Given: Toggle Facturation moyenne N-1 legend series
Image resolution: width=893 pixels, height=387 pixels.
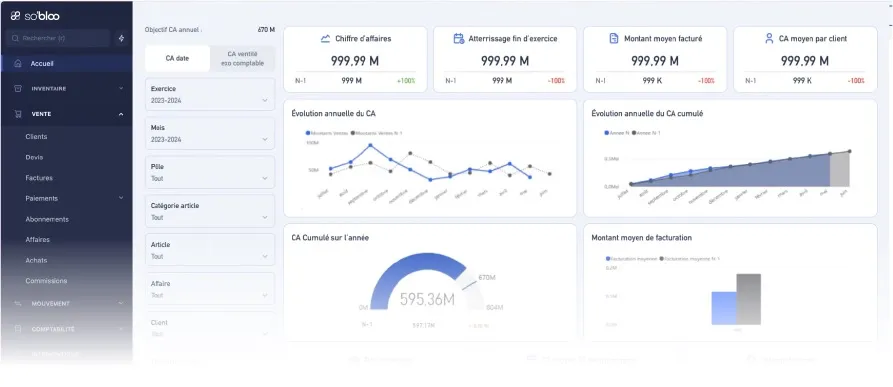Looking at the screenshot, I should [x=690, y=259].
